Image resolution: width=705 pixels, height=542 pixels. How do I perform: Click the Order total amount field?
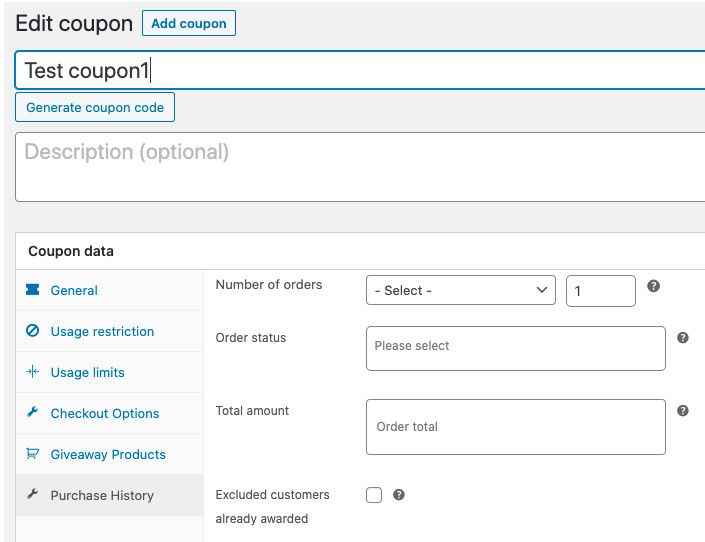(x=515, y=427)
